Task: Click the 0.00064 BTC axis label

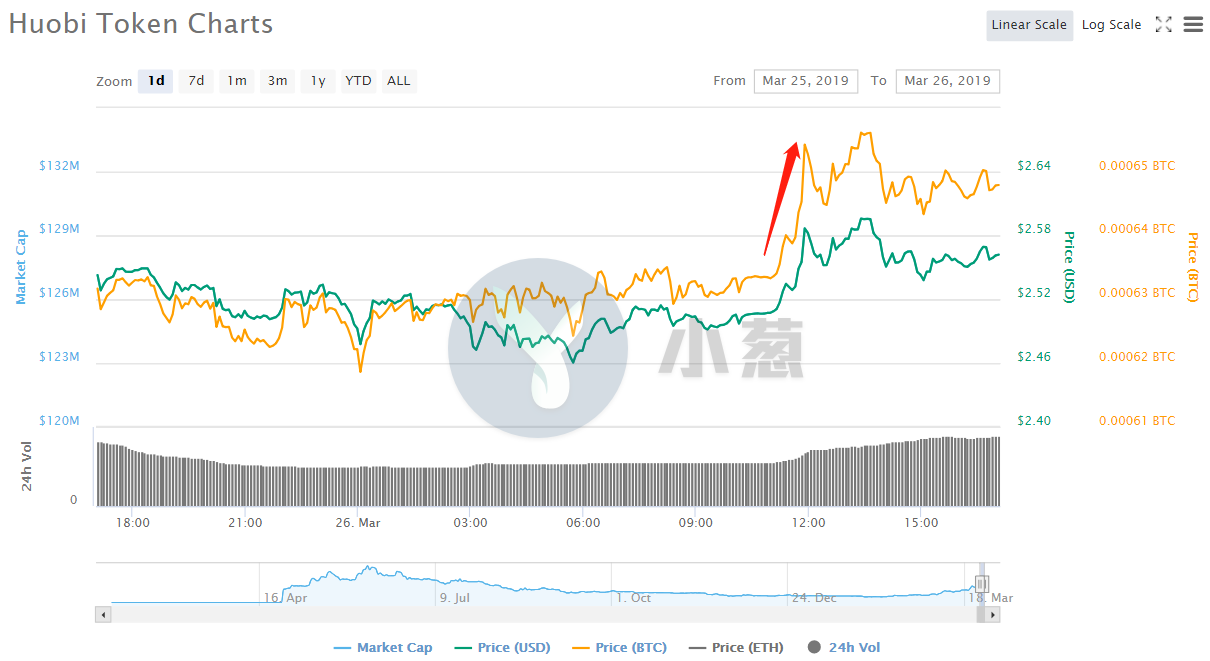Action: [1137, 229]
